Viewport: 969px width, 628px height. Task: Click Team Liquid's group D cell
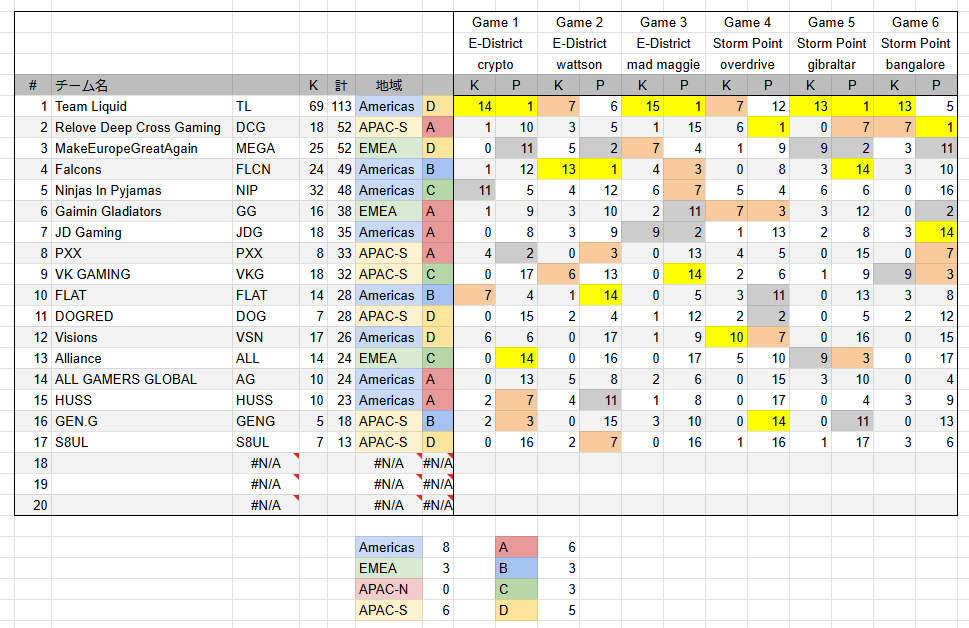438,106
